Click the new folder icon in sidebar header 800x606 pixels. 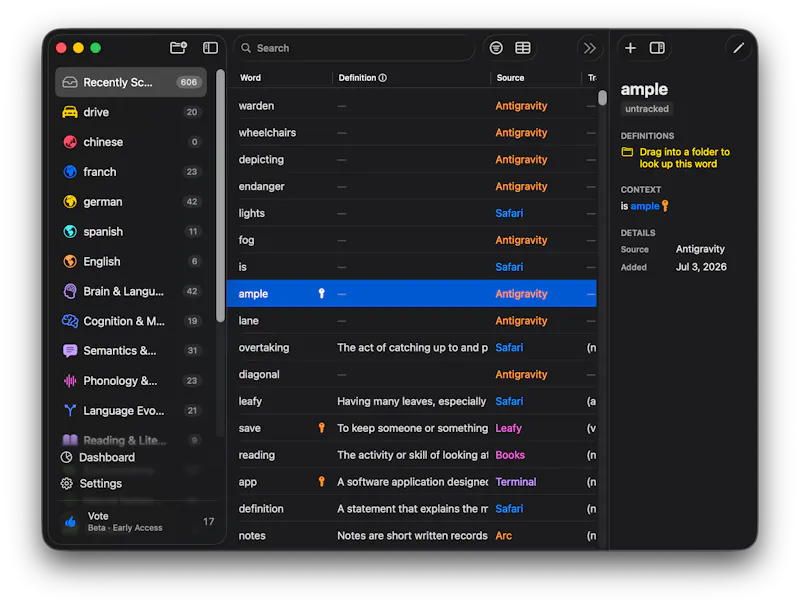(x=178, y=48)
